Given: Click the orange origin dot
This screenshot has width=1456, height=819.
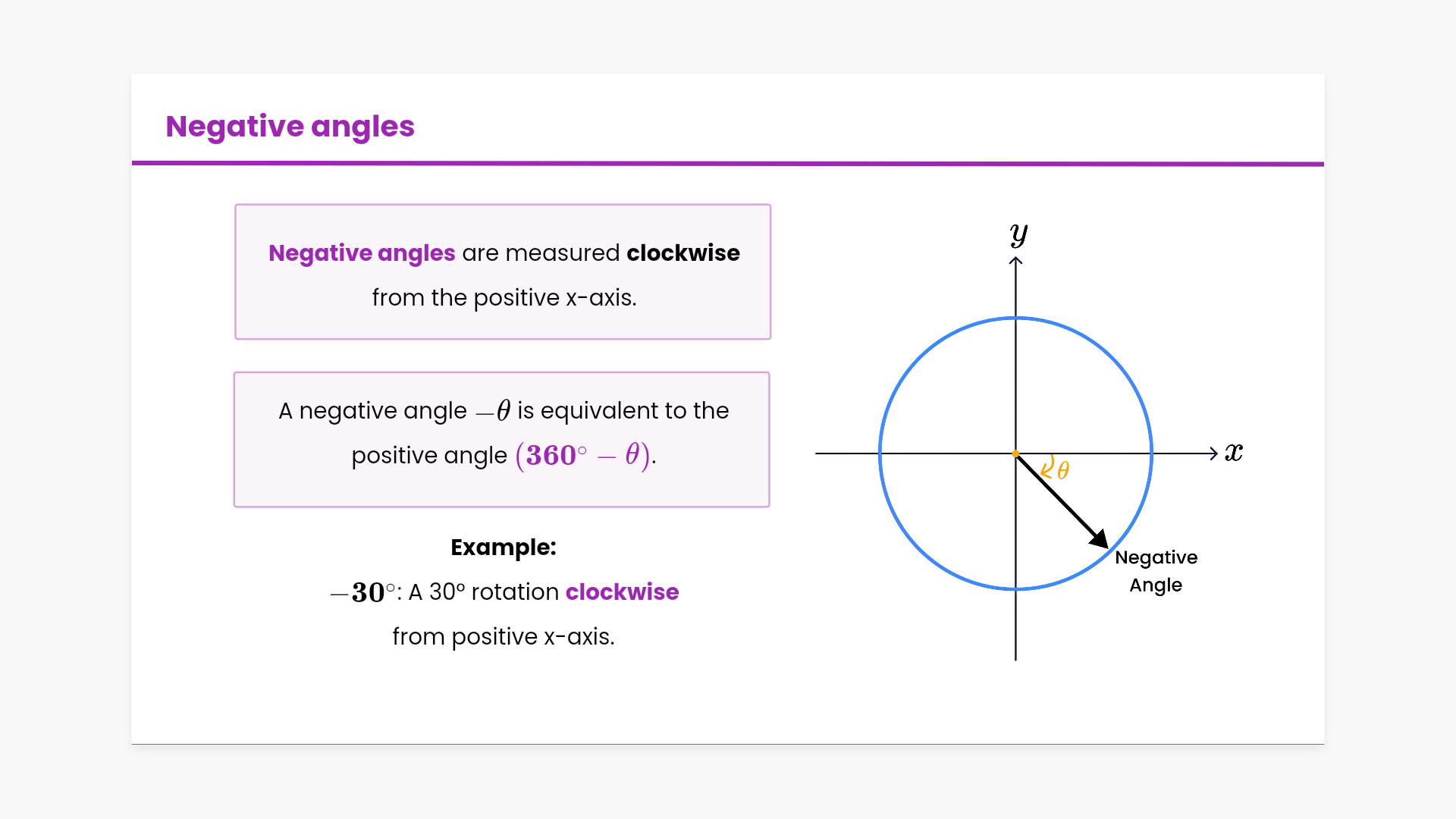Looking at the screenshot, I should (1015, 453).
